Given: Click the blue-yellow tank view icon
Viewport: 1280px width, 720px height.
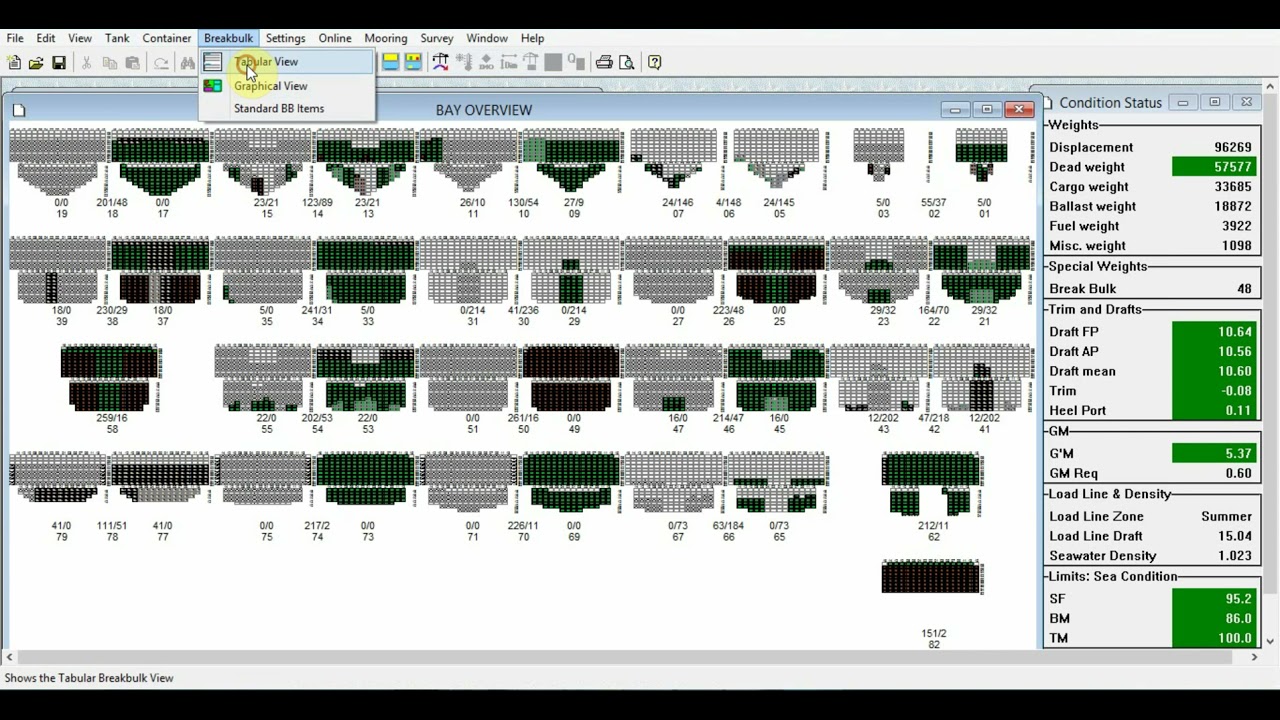Looking at the screenshot, I should point(390,62).
